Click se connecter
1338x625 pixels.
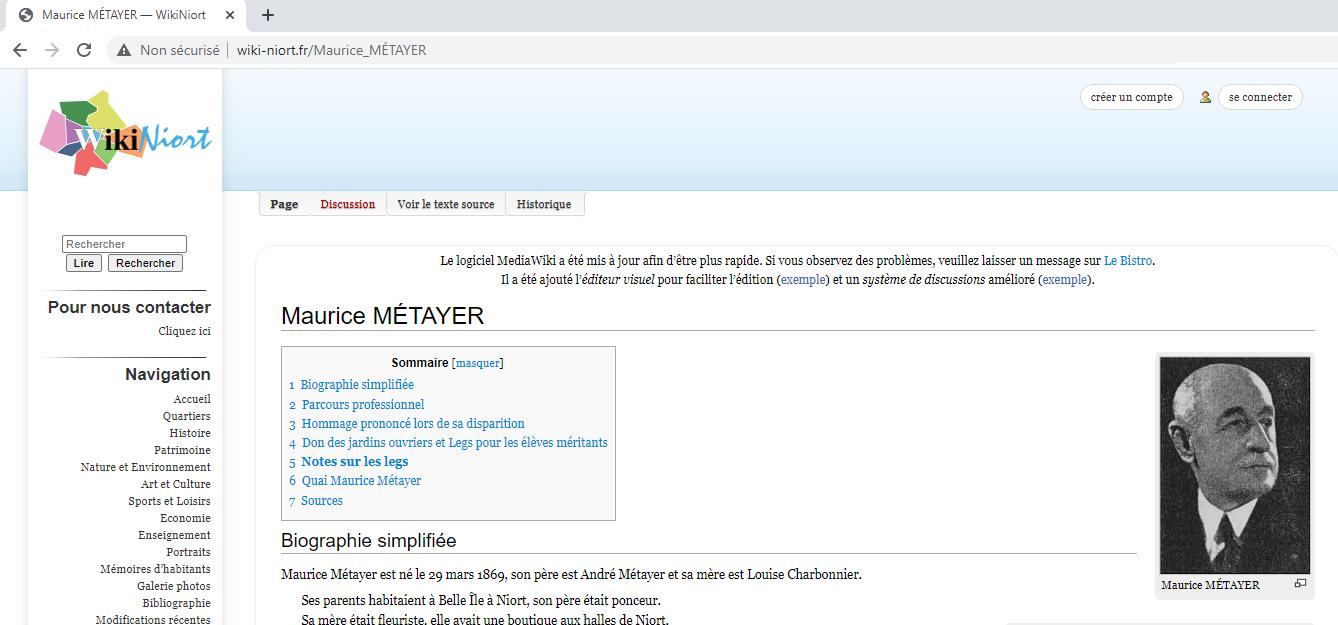pyautogui.click(x=1260, y=97)
